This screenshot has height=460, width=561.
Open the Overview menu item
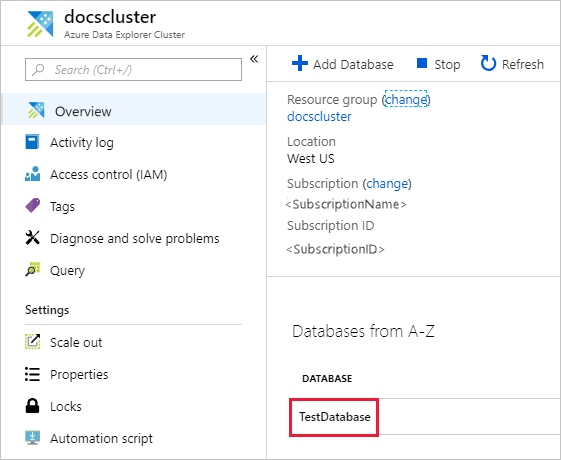[x=134, y=109]
